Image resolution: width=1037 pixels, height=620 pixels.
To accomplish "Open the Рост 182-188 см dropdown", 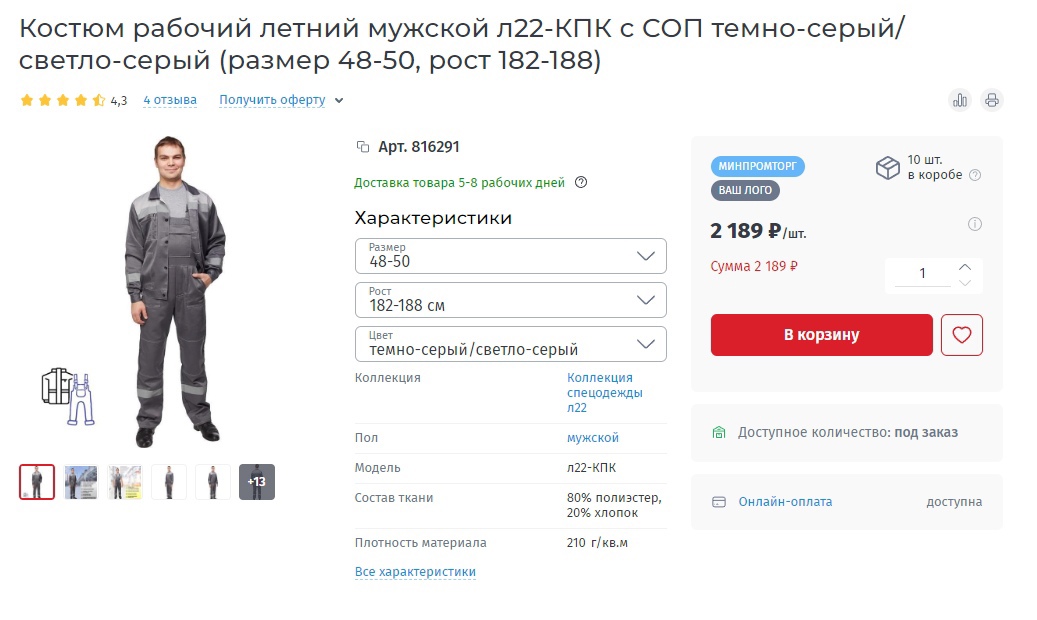I will [x=511, y=300].
